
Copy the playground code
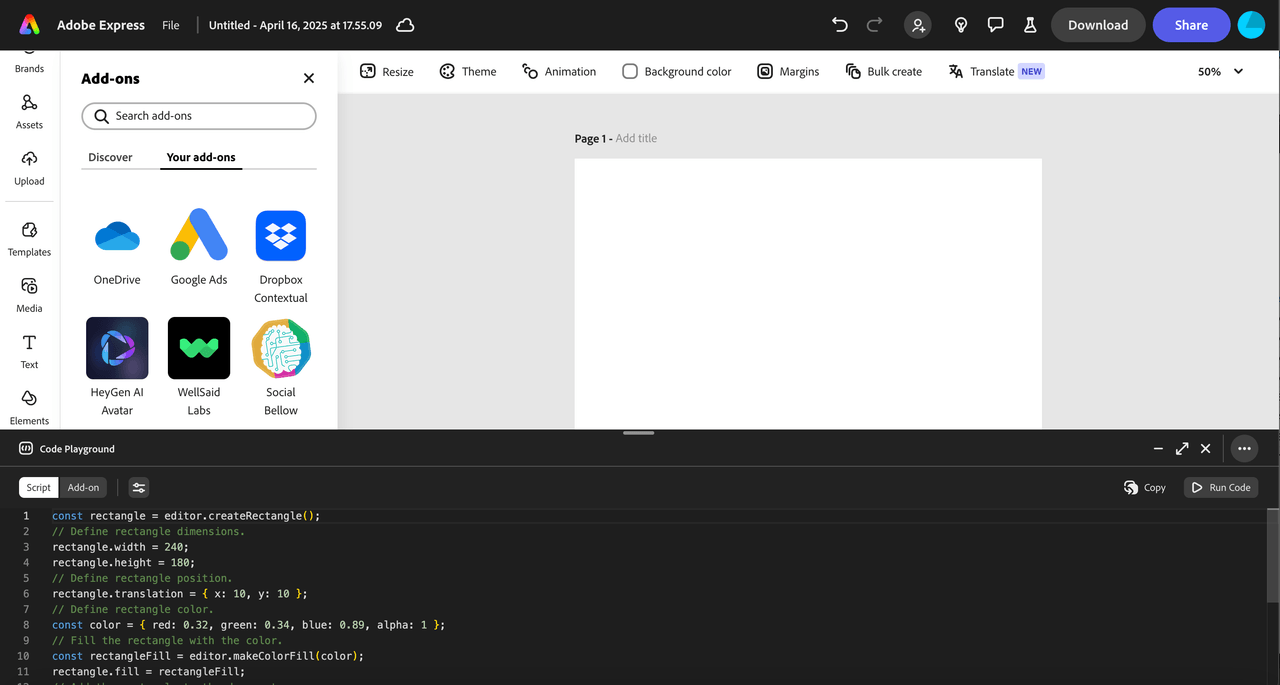pos(1145,487)
